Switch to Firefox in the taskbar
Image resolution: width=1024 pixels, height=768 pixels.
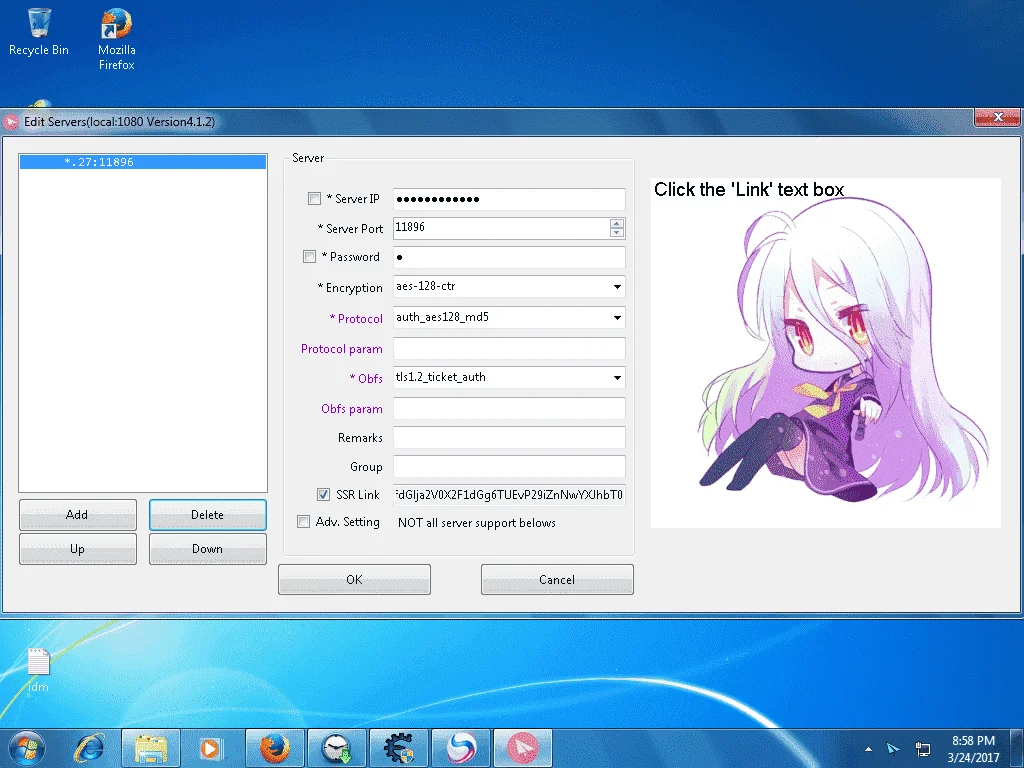click(x=274, y=748)
